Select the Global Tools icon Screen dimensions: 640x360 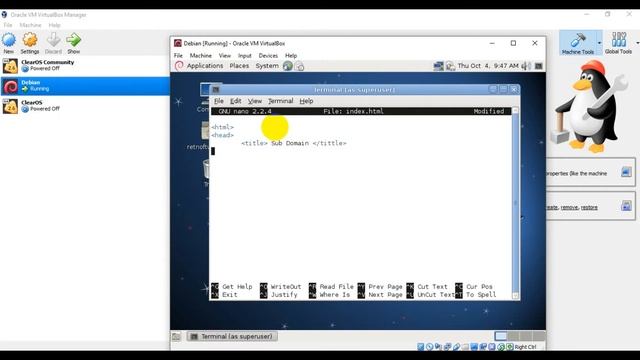tap(619, 40)
